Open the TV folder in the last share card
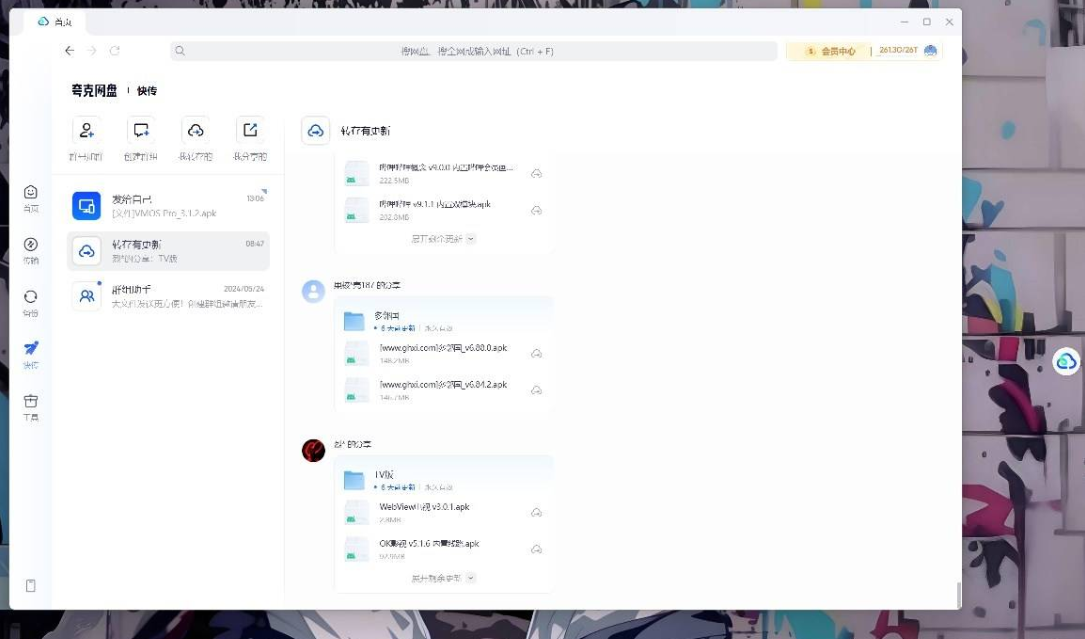Image resolution: width=1085 pixels, height=639 pixels. pos(354,480)
